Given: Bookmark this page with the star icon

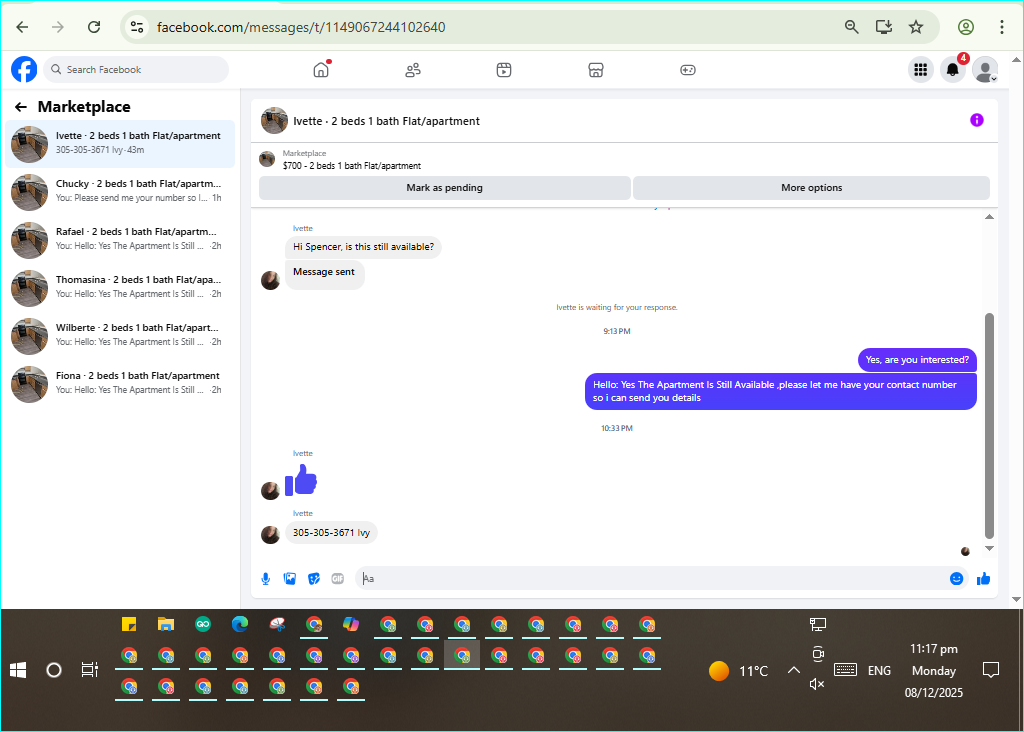Looking at the screenshot, I should 916,27.
